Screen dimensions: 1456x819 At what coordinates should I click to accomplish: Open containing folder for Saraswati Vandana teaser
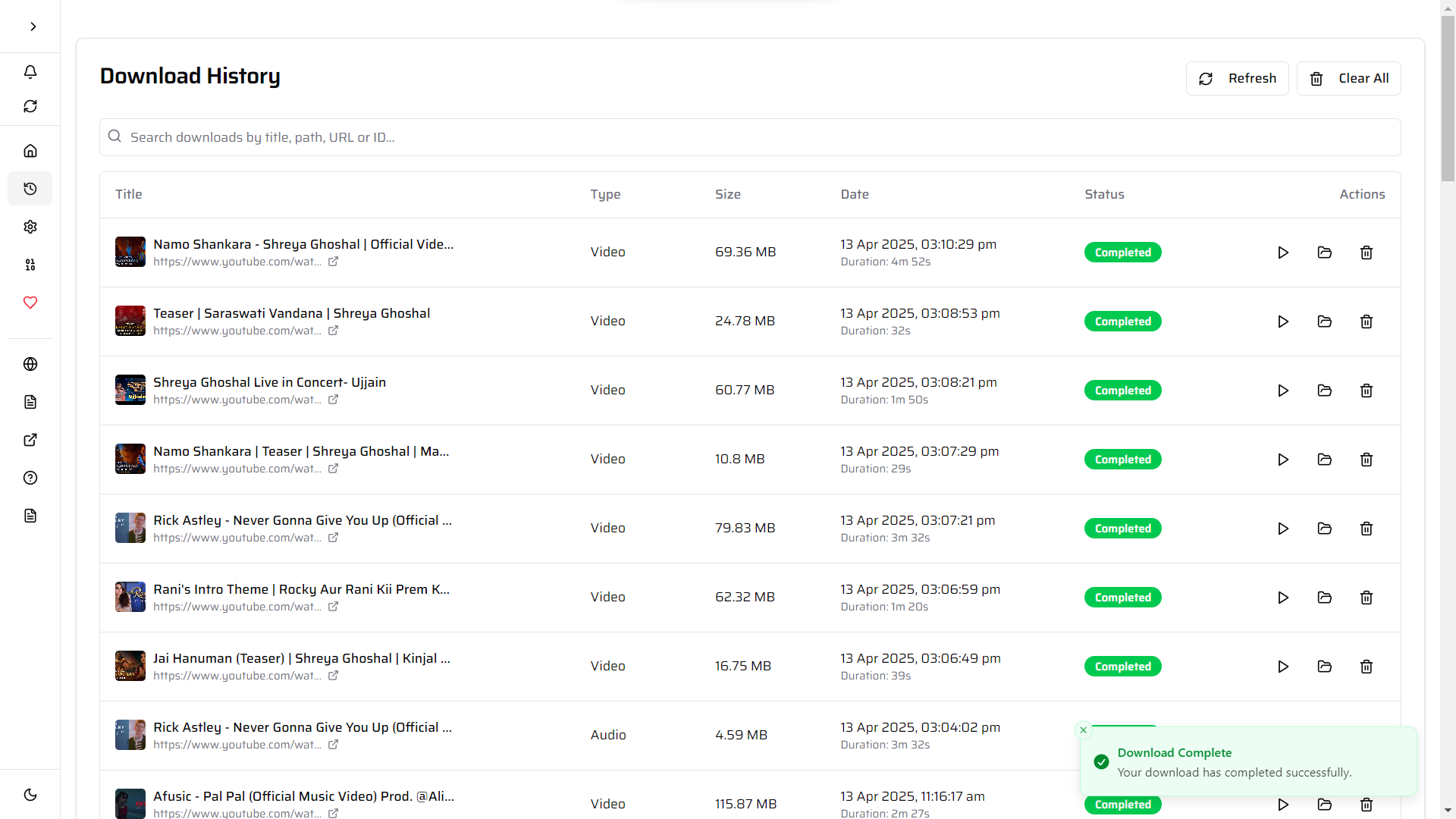[x=1324, y=321]
